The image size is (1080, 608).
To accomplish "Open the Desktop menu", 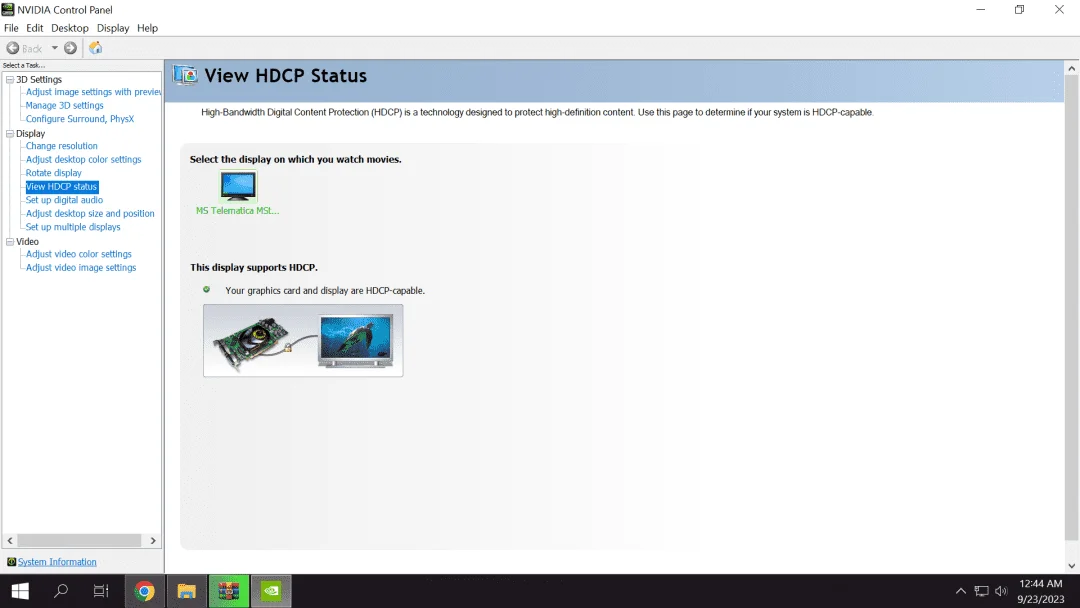I will click(x=70, y=28).
